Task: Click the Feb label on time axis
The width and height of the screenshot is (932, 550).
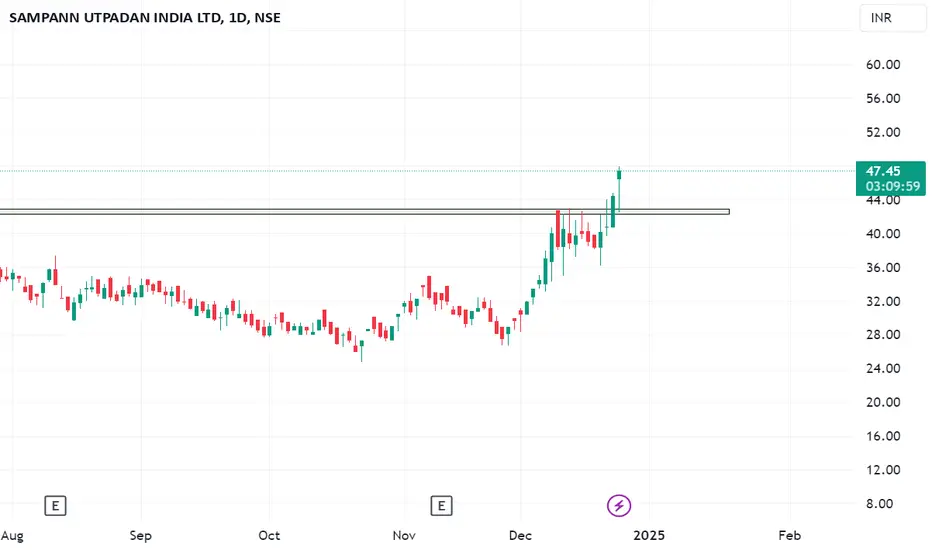Action: [789, 536]
